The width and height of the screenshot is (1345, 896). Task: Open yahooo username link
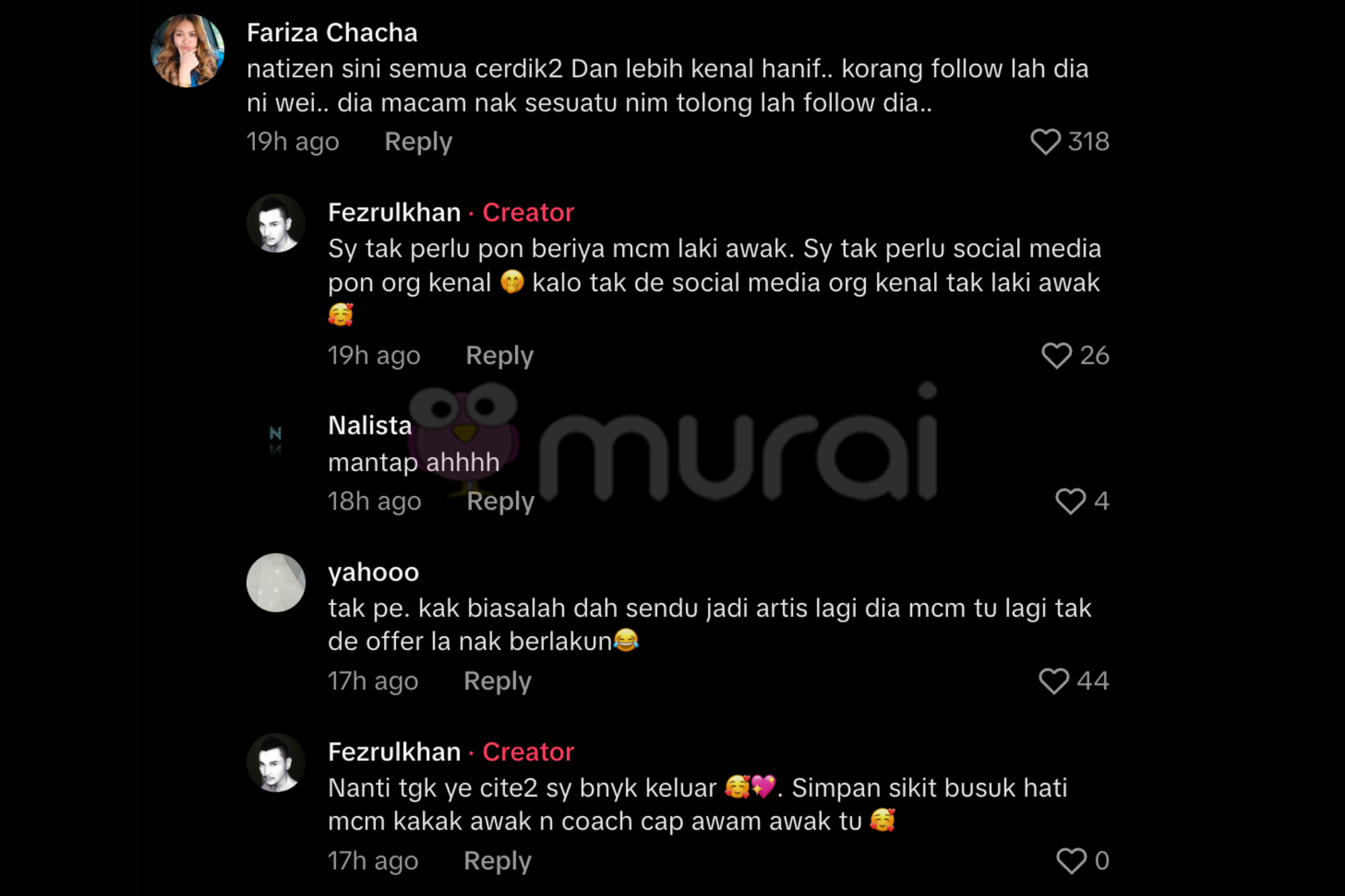pos(373,572)
